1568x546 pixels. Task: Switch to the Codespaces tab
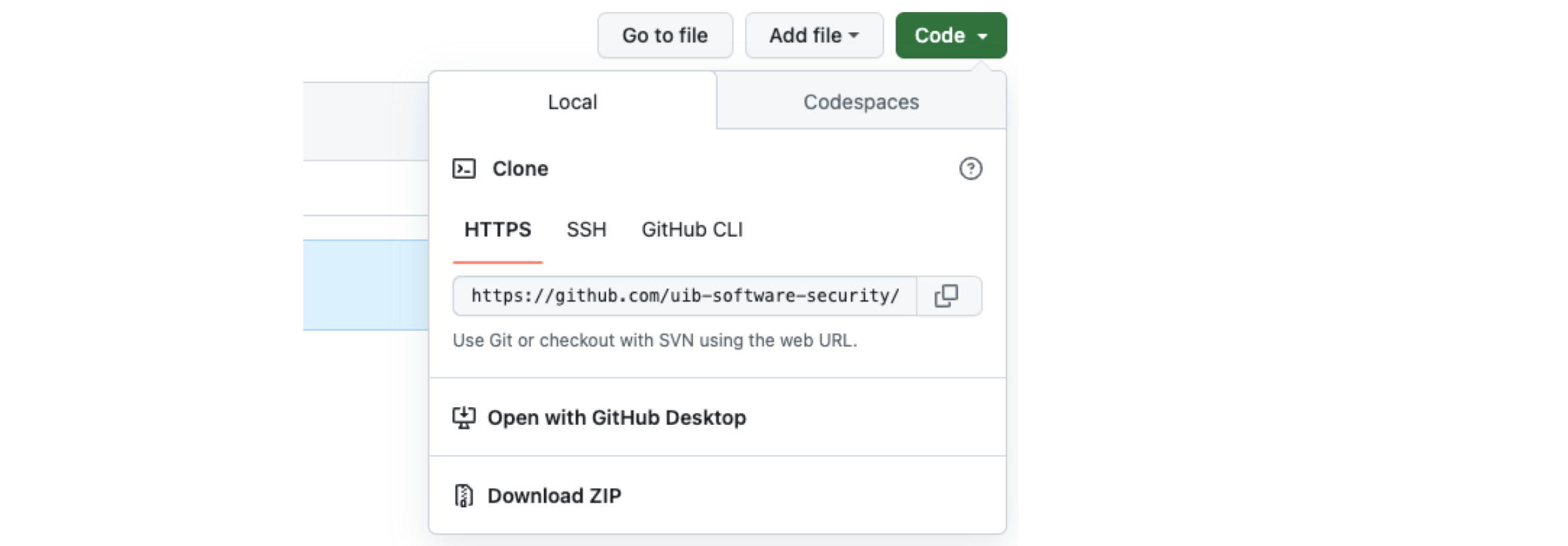point(860,102)
